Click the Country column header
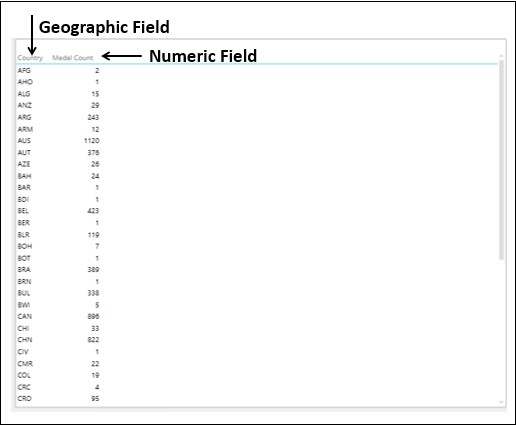This screenshot has width=516, height=426. coord(30,58)
